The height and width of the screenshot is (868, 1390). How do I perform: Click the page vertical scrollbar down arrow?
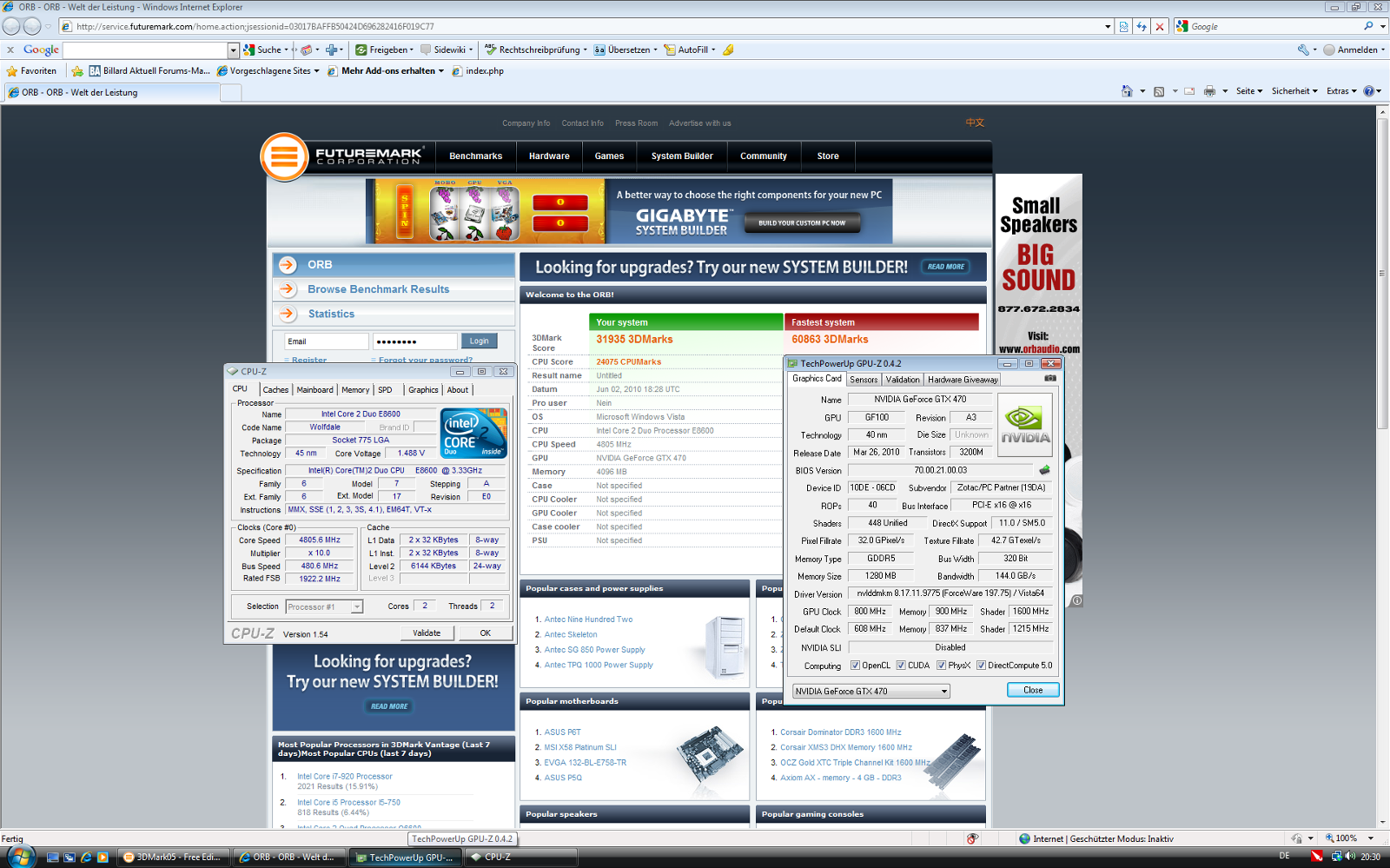pyautogui.click(x=1383, y=821)
